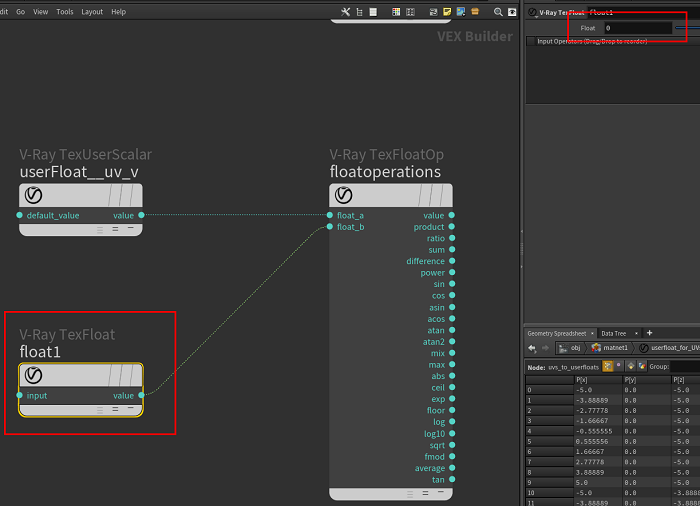Open the color palette grid icon
This screenshot has width=700, height=506.
(396, 12)
